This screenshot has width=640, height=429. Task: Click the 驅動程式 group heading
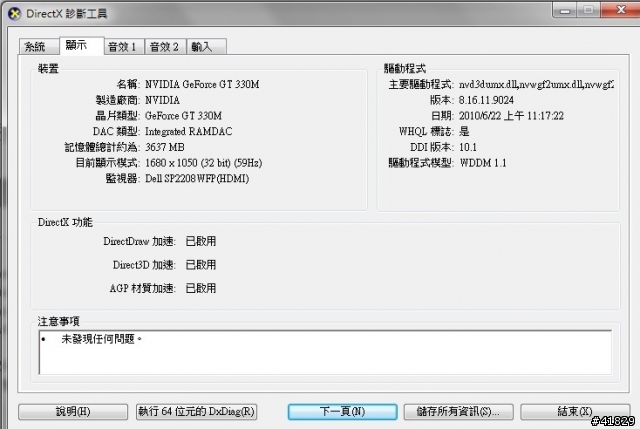405,69
